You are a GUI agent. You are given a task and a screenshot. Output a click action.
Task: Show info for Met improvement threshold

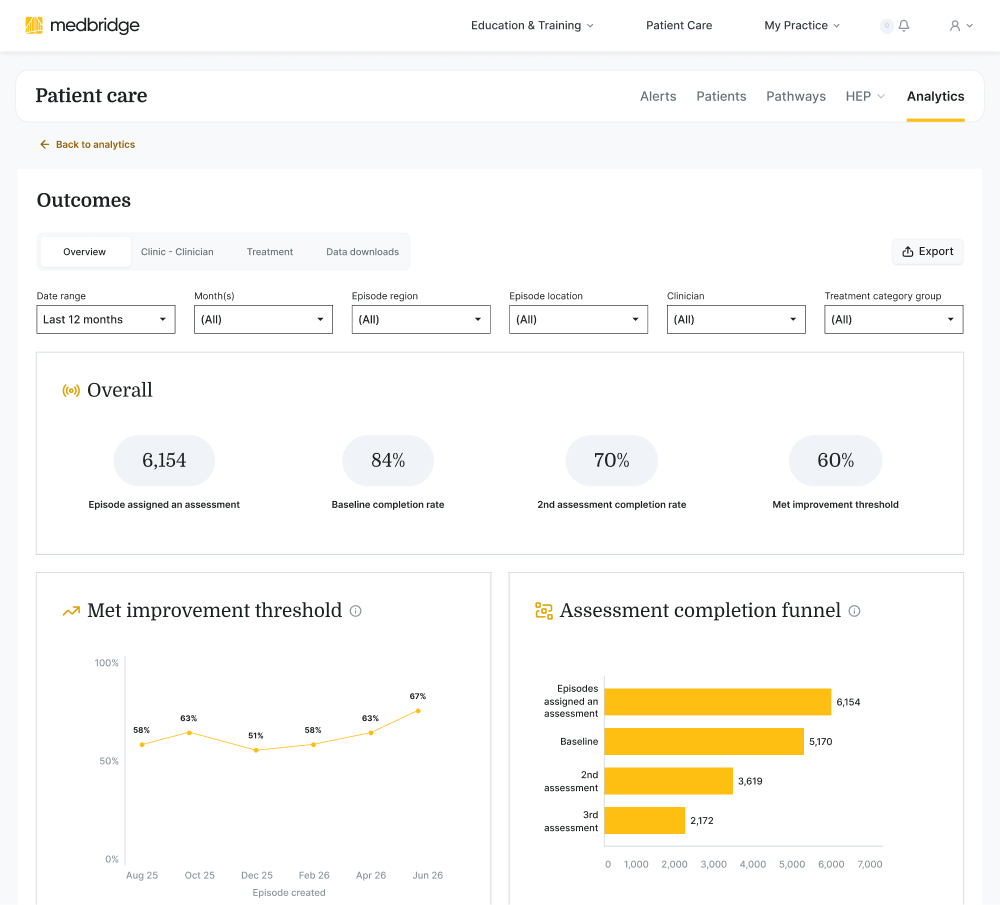[356, 611]
